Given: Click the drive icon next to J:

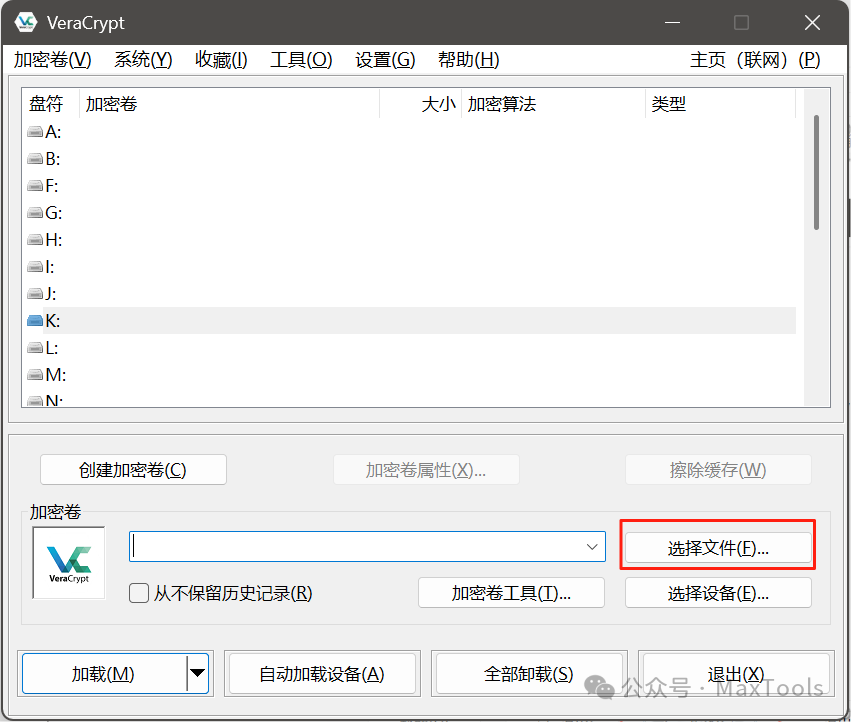Looking at the screenshot, I should 35,294.
